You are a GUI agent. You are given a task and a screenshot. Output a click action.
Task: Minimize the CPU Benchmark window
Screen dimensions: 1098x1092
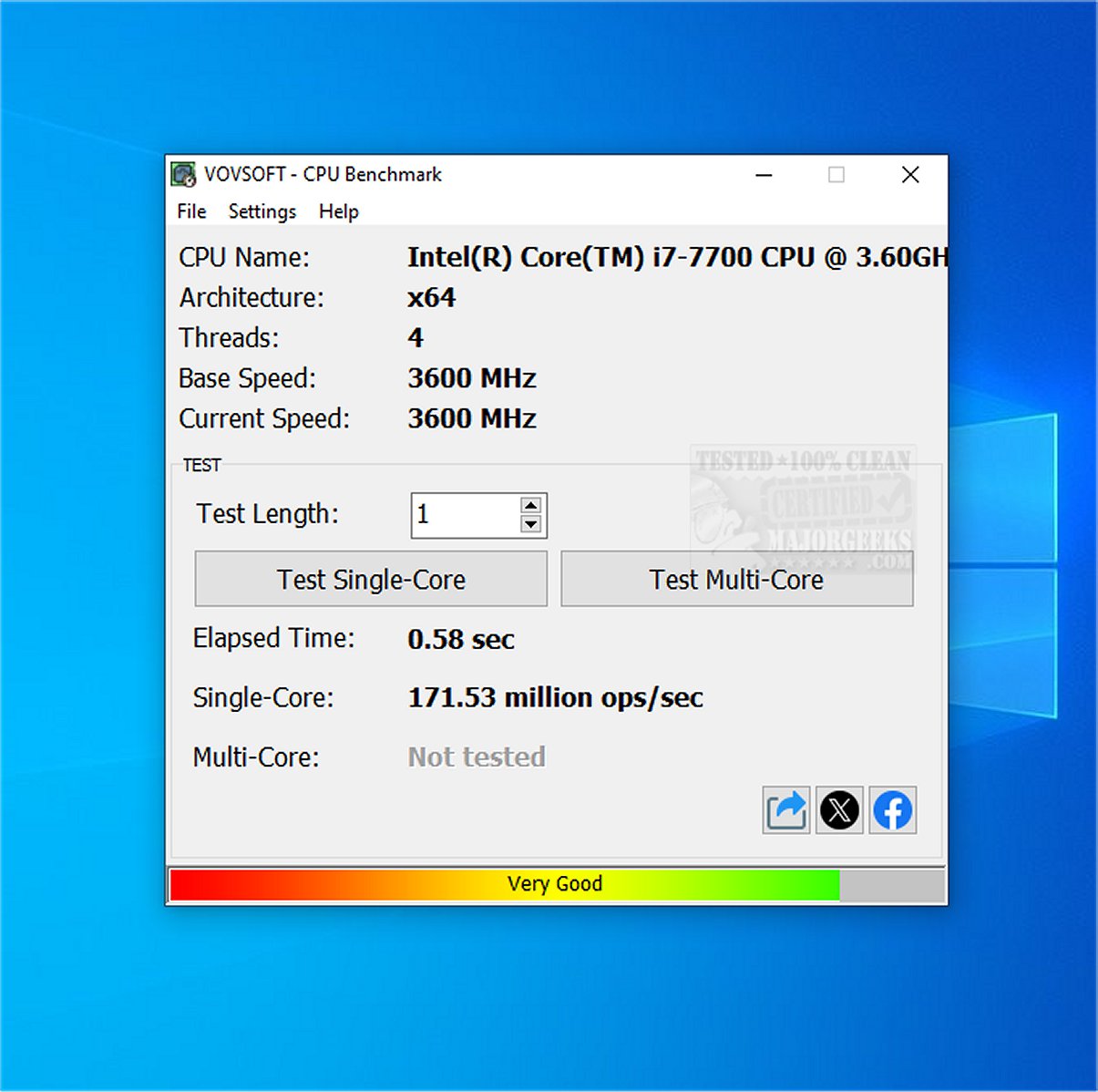[x=764, y=174]
